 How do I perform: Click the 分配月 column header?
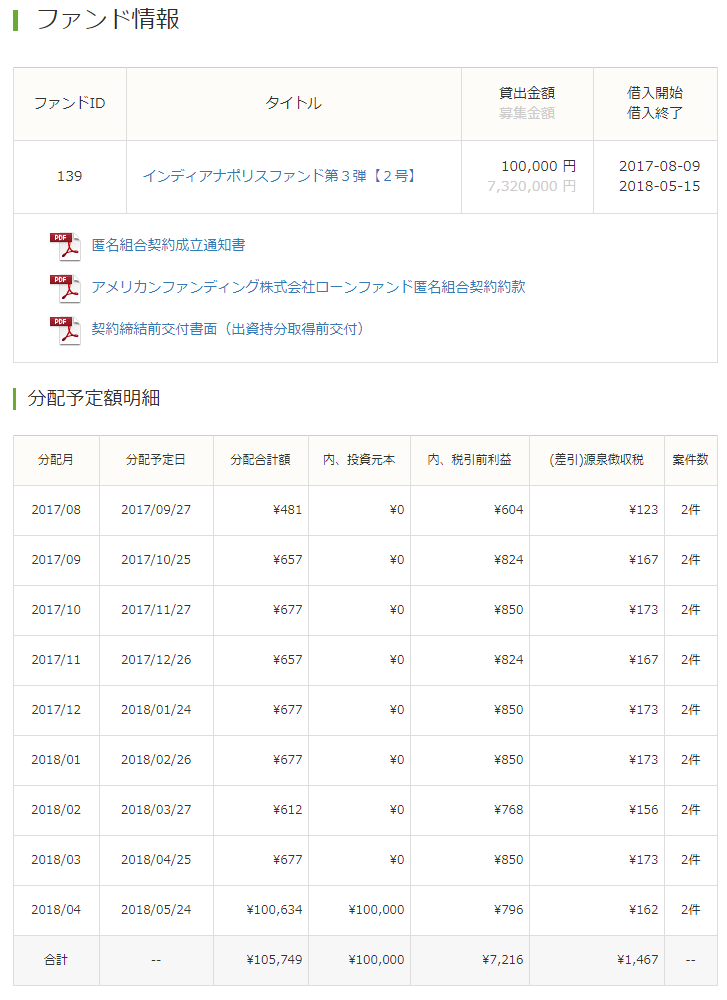pos(56,460)
